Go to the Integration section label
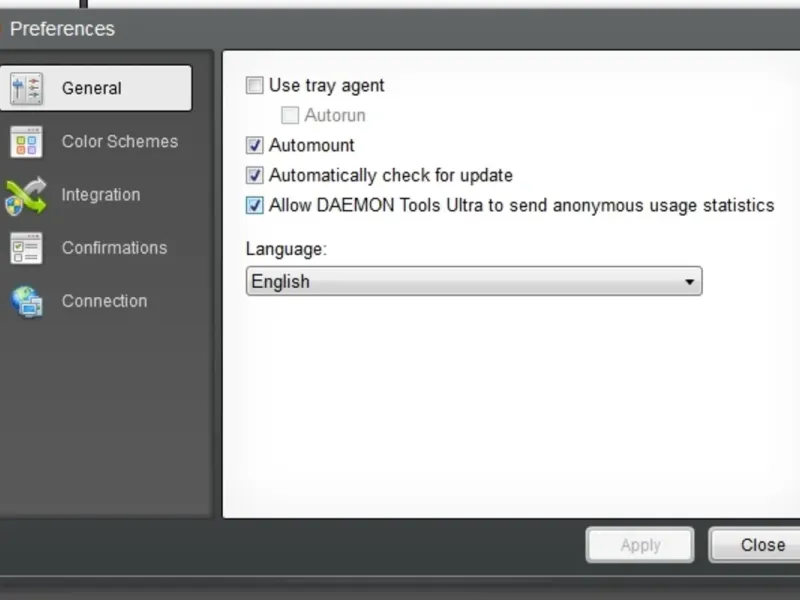The image size is (800, 600). click(x=101, y=195)
